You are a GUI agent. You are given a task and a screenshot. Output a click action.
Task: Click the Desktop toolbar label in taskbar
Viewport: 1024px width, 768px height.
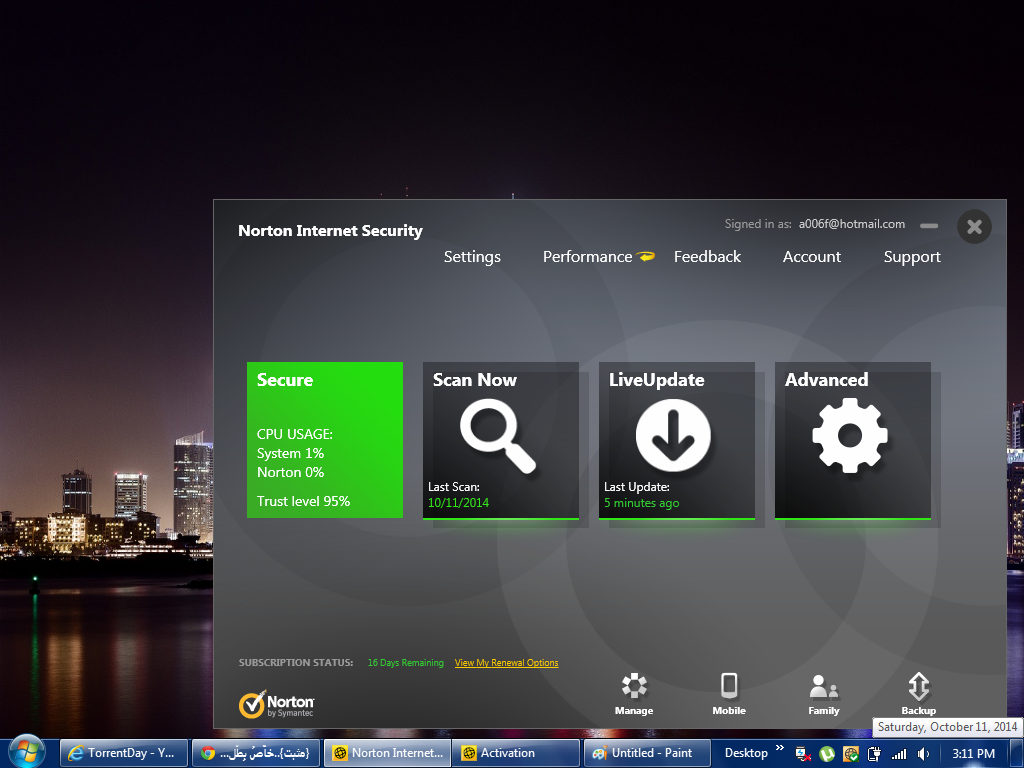click(x=746, y=753)
